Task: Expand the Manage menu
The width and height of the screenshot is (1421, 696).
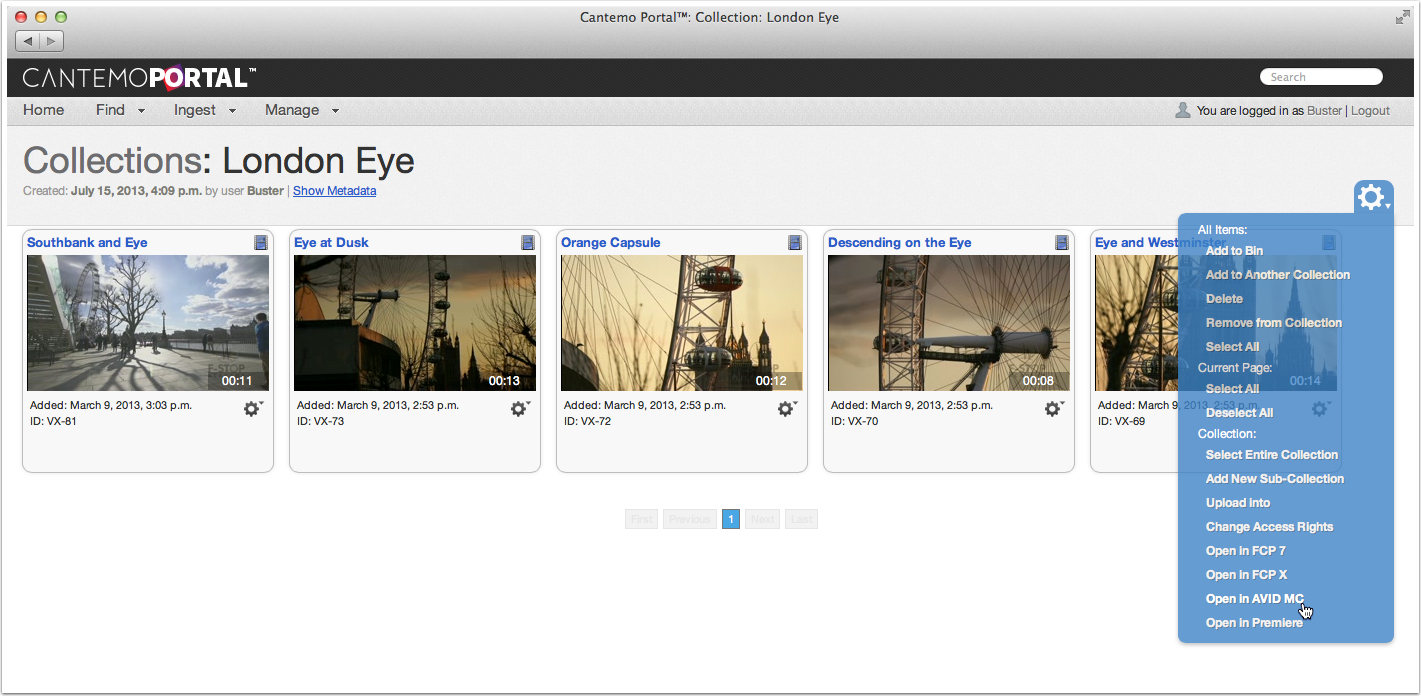Action: pyautogui.click(x=302, y=110)
